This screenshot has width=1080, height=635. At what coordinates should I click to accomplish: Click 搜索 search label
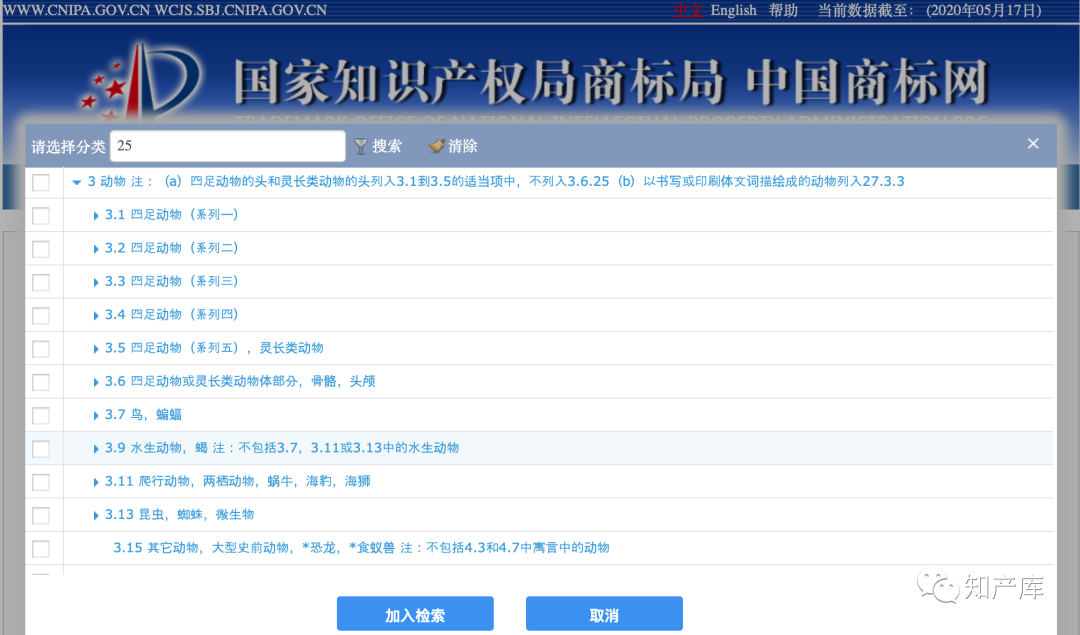coord(387,146)
